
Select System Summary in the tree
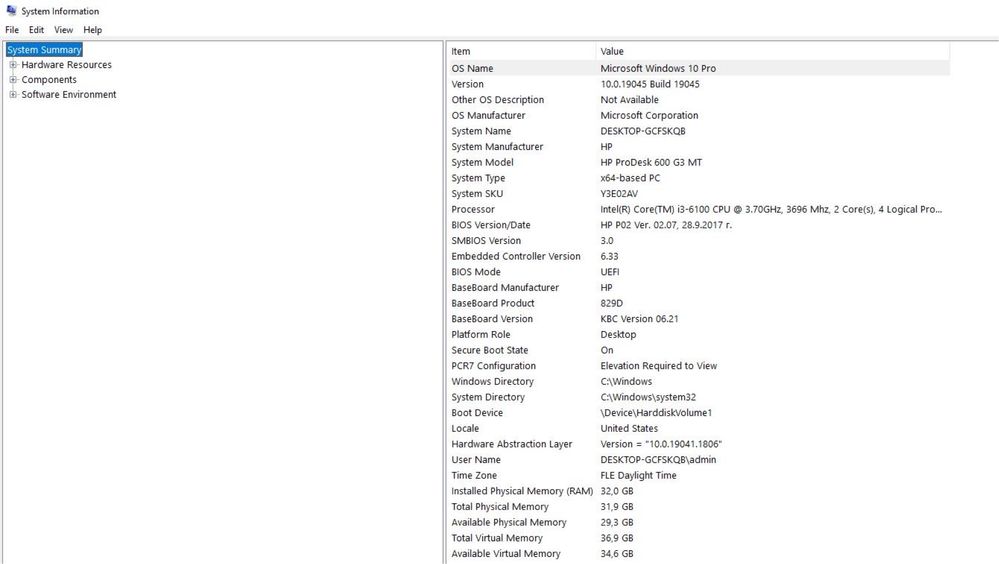(44, 50)
